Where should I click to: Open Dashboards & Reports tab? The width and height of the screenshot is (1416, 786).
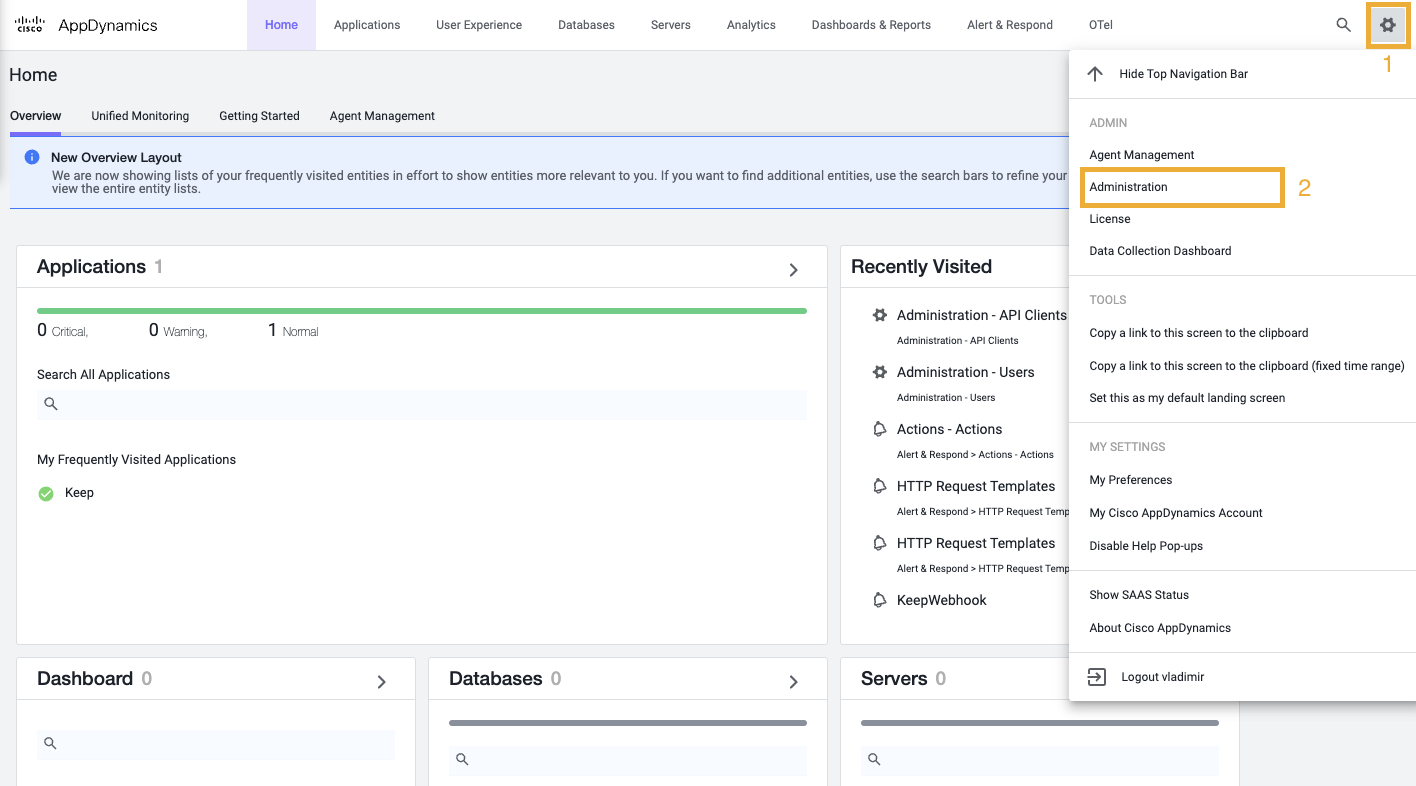tap(871, 25)
